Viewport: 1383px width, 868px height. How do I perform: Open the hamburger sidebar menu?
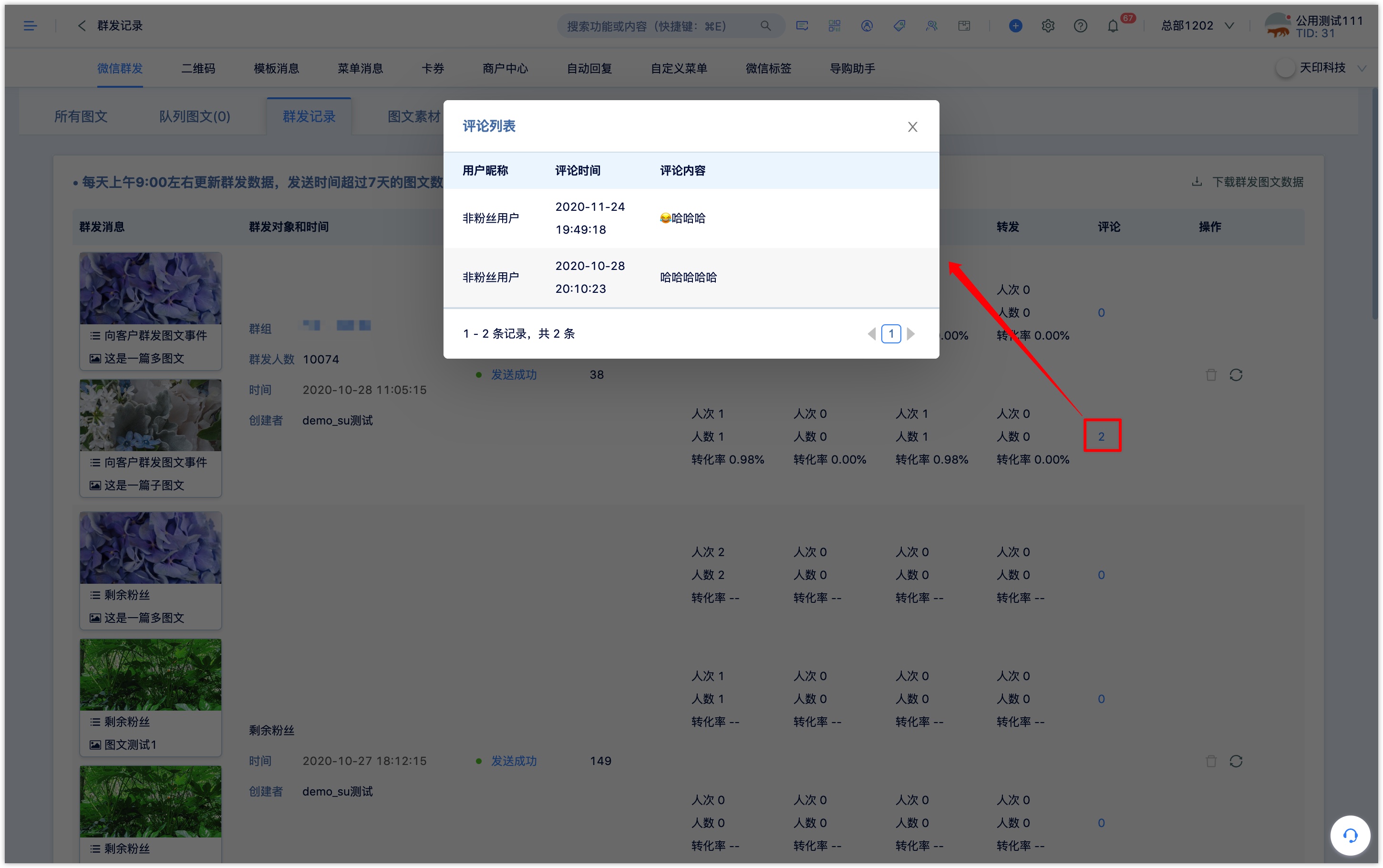pos(30,26)
